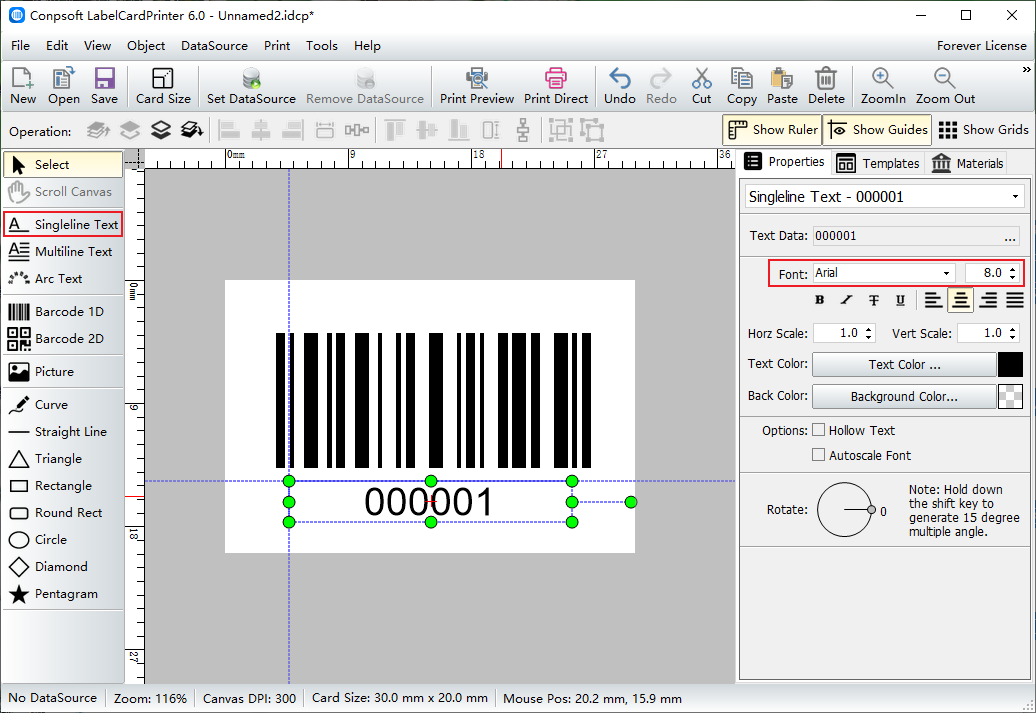Open a label file via the Open icon

(x=63, y=86)
